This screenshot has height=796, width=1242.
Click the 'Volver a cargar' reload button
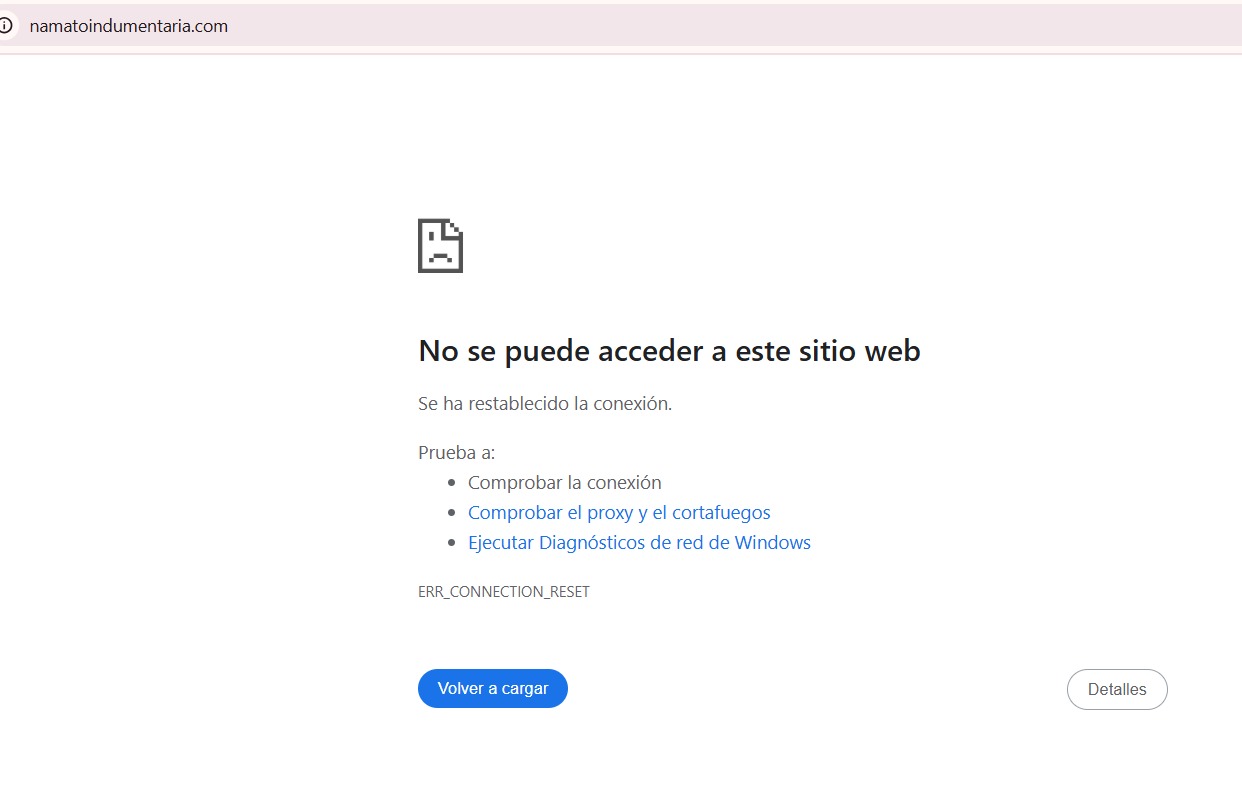[x=493, y=689]
